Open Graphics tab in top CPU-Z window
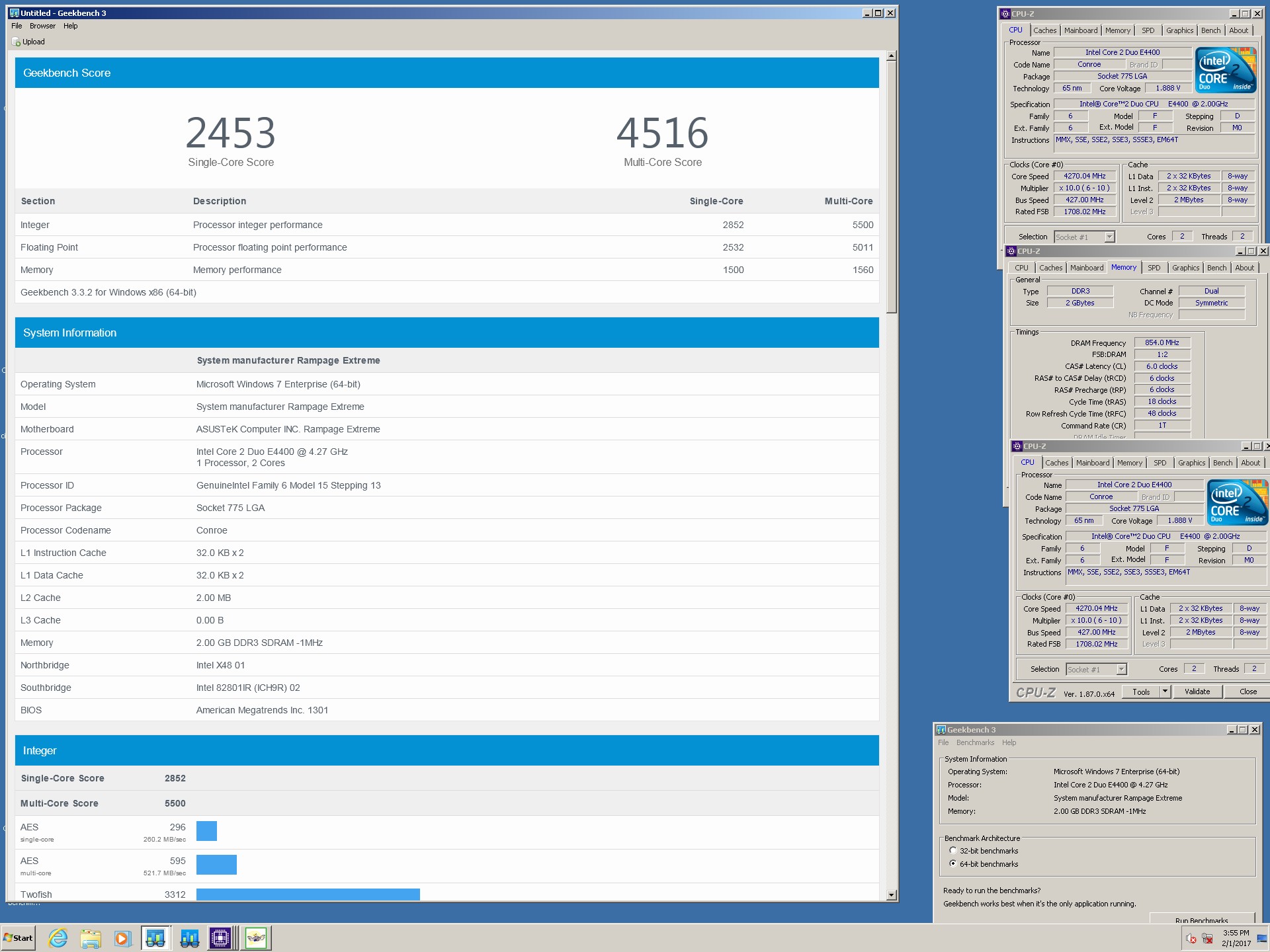 tap(1179, 30)
